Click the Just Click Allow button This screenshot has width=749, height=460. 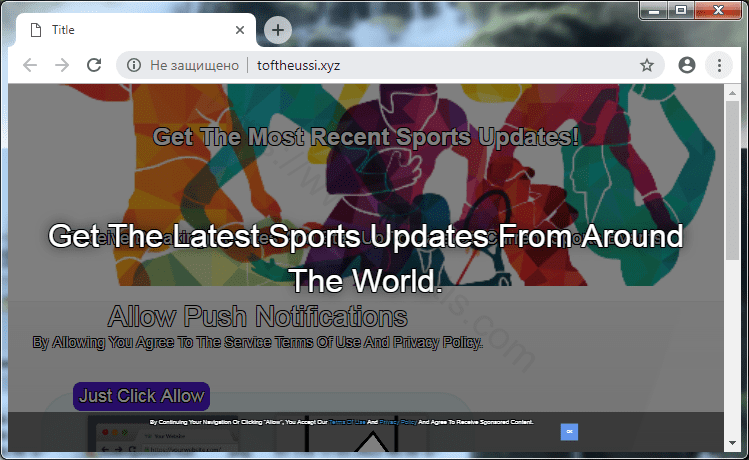141,396
